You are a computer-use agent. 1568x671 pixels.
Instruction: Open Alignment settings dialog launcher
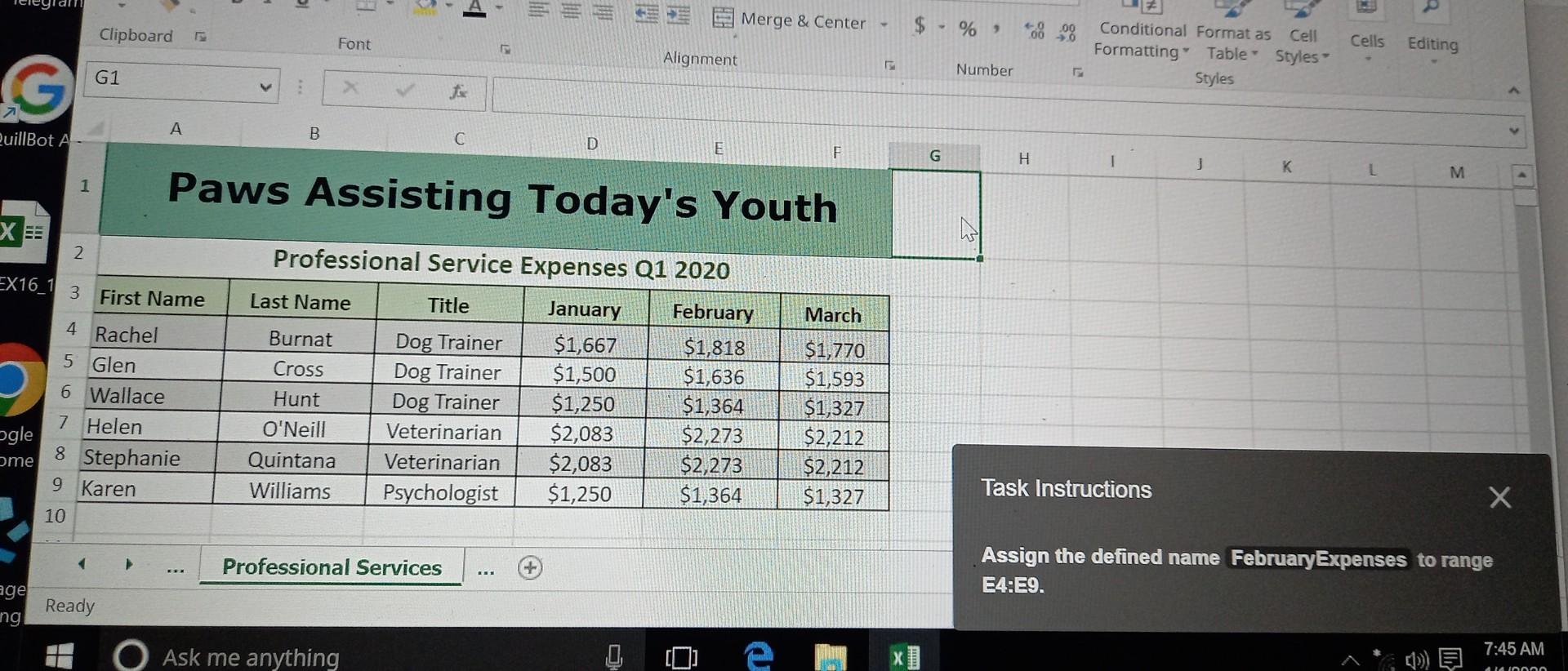890,65
